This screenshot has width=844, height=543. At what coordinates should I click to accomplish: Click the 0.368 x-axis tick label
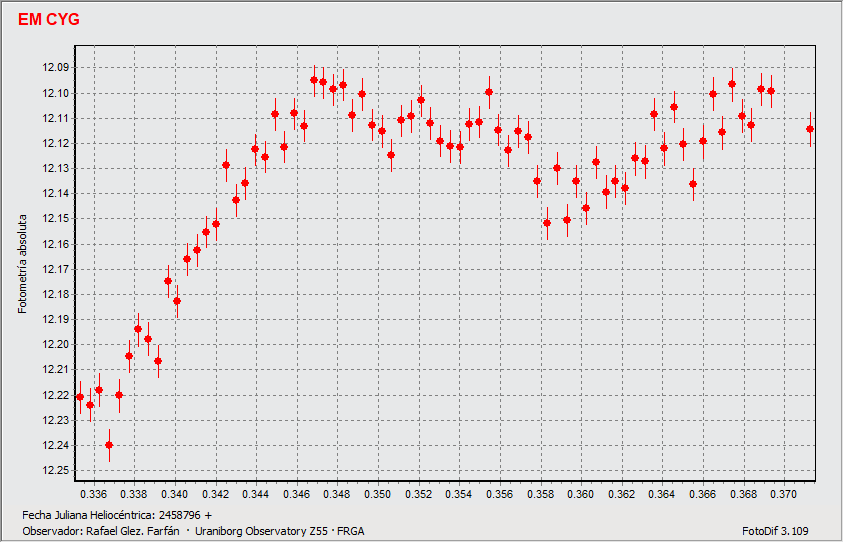(x=744, y=494)
